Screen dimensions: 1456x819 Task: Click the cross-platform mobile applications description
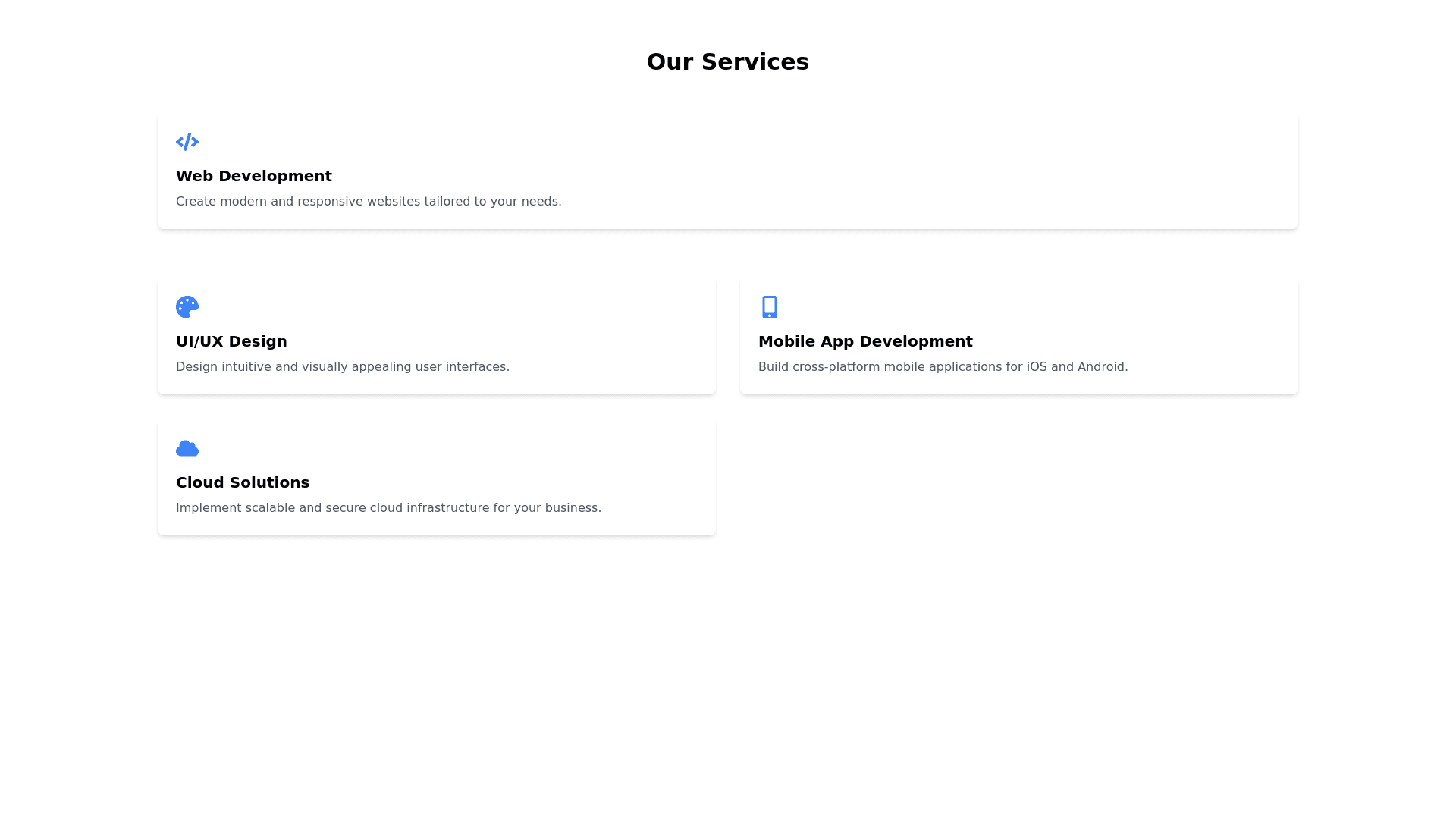point(942,367)
